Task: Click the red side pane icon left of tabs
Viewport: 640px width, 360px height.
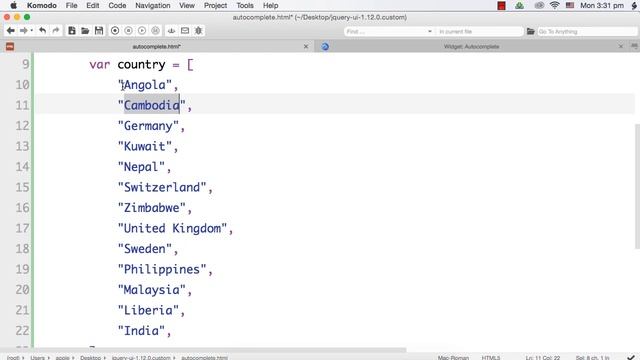Action: click(10, 47)
